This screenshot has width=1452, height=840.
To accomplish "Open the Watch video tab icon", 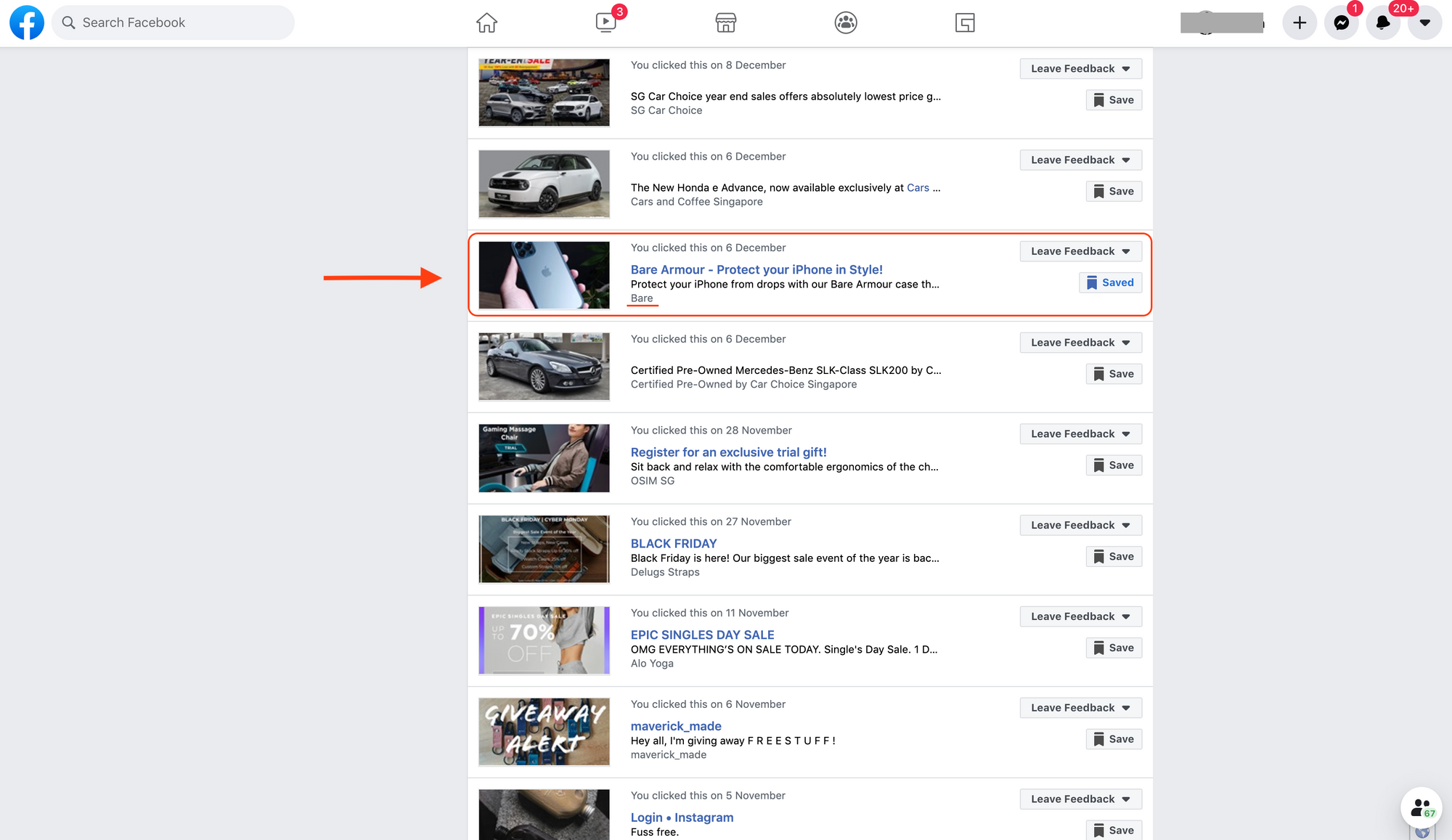I will (605, 23).
